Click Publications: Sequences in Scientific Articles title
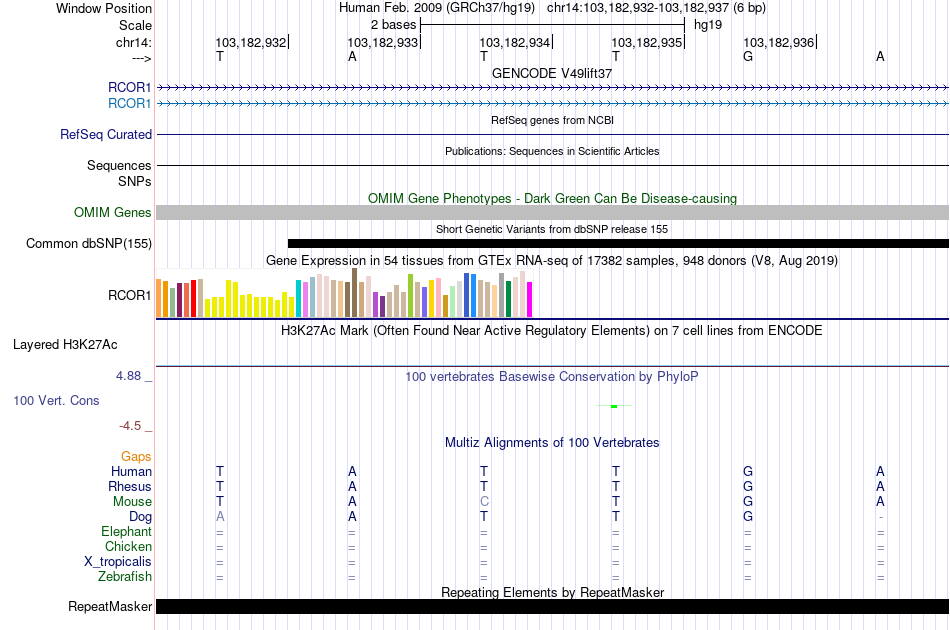Image resolution: width=950 pixels, height=630 pixels. (552, 151)
